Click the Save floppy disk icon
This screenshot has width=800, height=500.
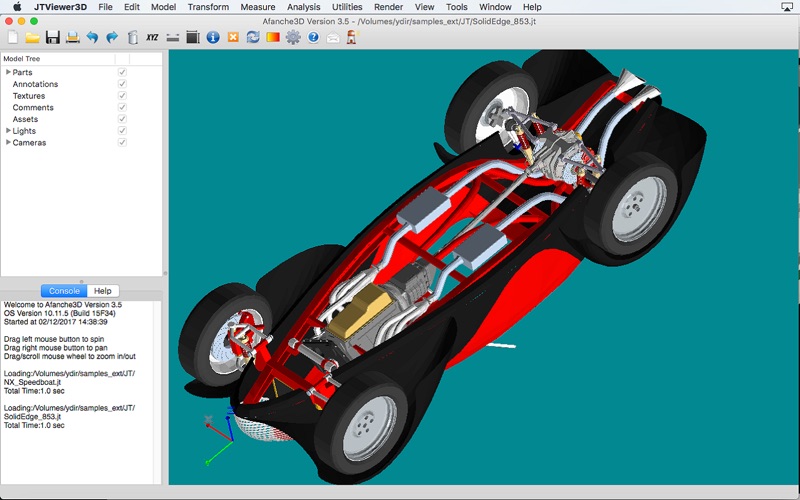click(52, 38)
